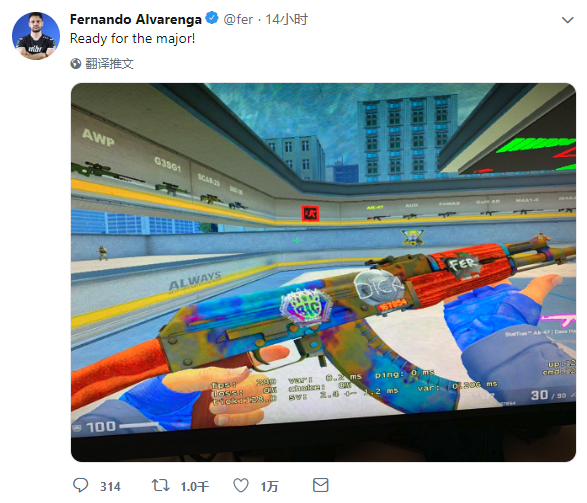This screenshot has width=587, height=503.
Task: Open the 14小时 timestamp link
Action: click(x=286, y=19)
